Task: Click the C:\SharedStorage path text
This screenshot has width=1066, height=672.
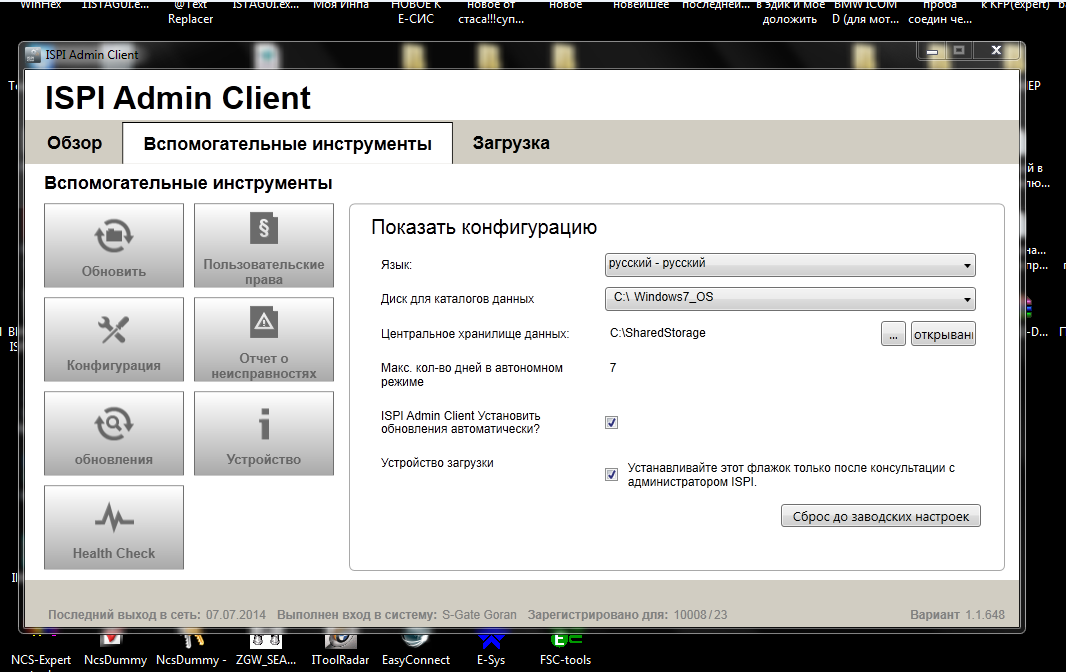Action: click(x=657, y=333)
